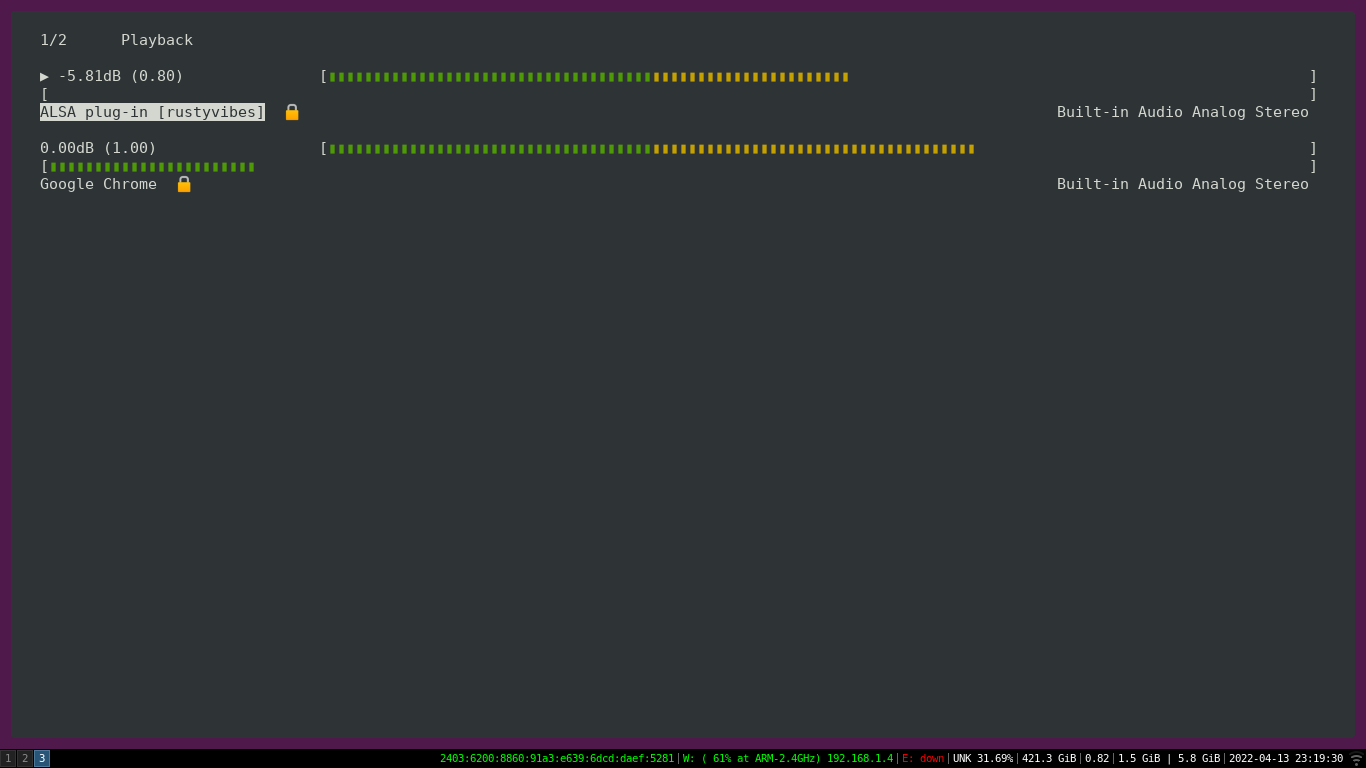Switch to workspace 1
The height and width of the screenshot is (768, 1366).
pos(8,759)
